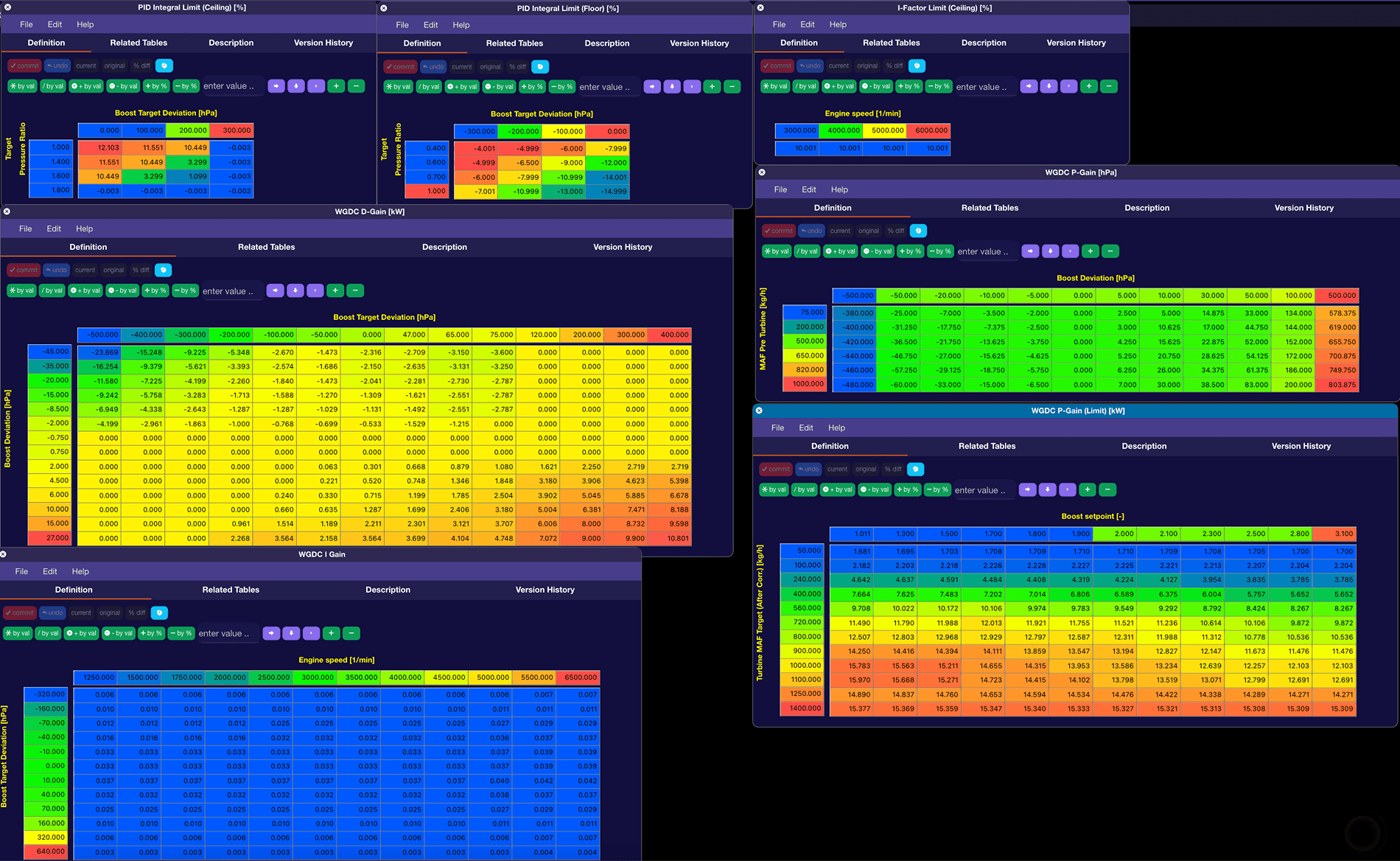This screenshot has width=1400, height=861.
Task: Click the down-arrow button in PID Integral Limit (Ceiling)
Action: click(296, 86)
